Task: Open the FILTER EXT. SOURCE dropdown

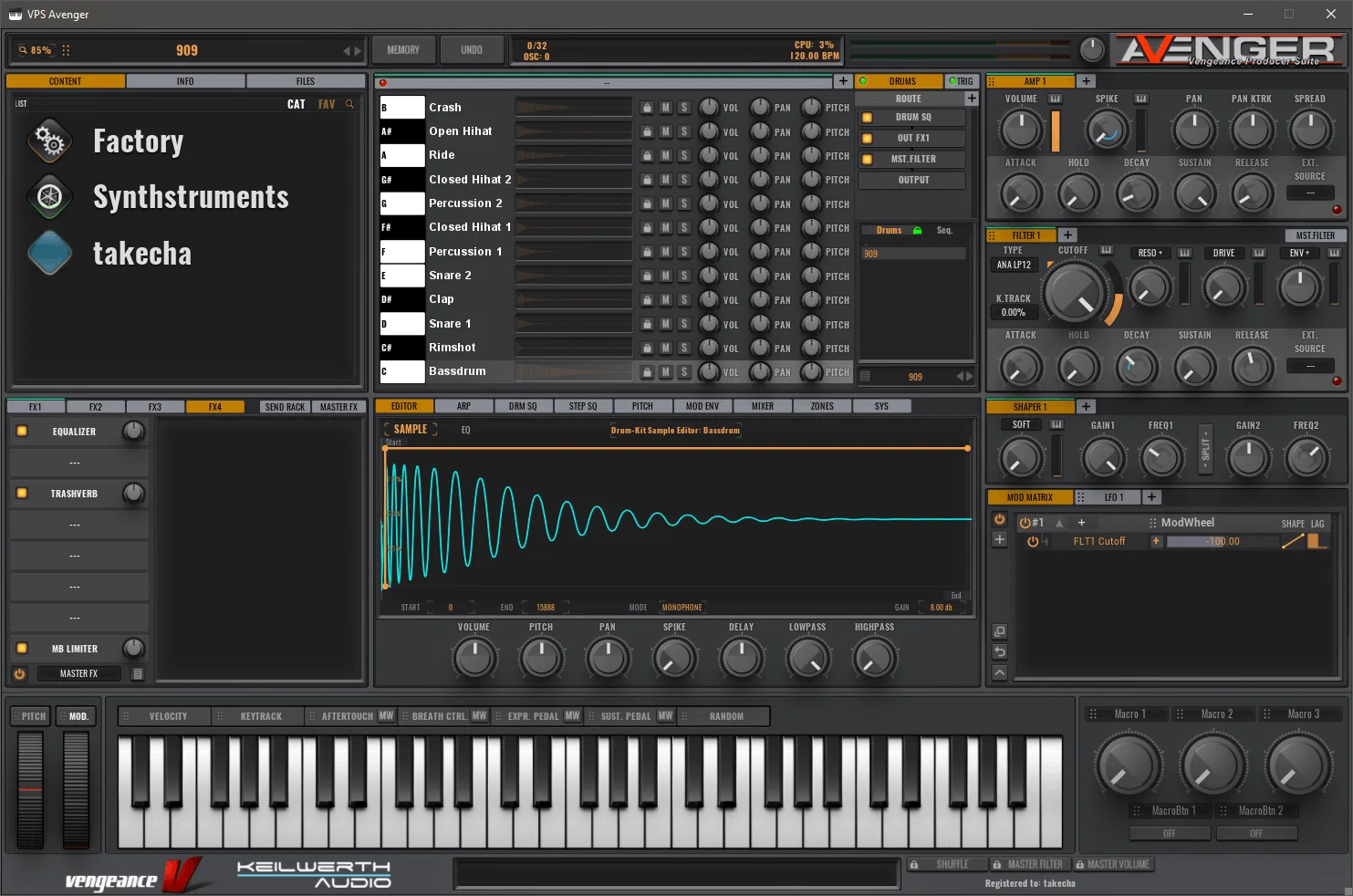Action: pos(1310,366)
